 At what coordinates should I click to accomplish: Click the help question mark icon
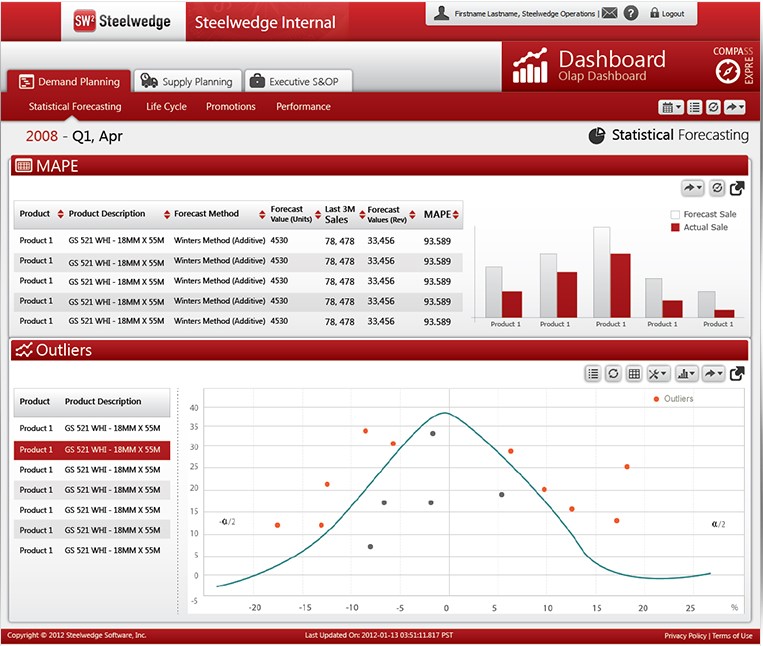[x=631, y=13]
